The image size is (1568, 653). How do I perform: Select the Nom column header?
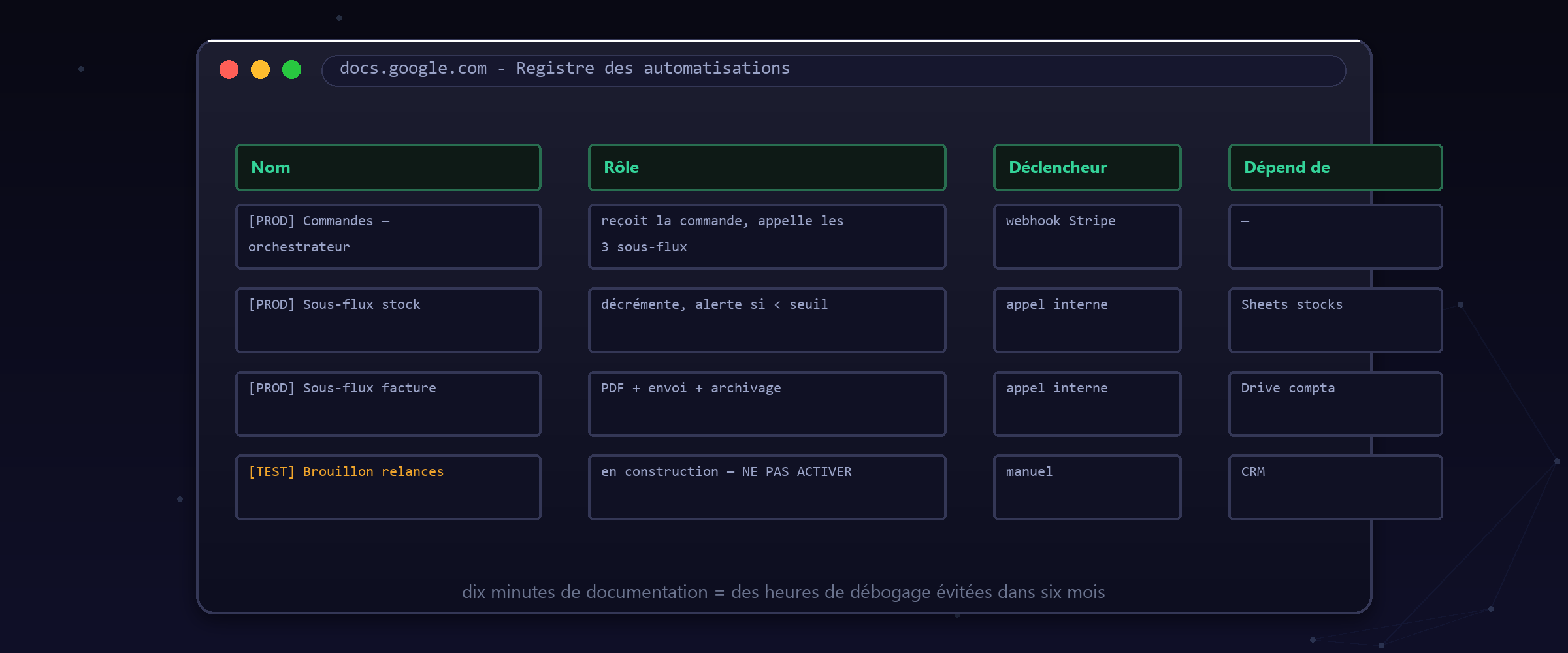click(x=388, y=167)
